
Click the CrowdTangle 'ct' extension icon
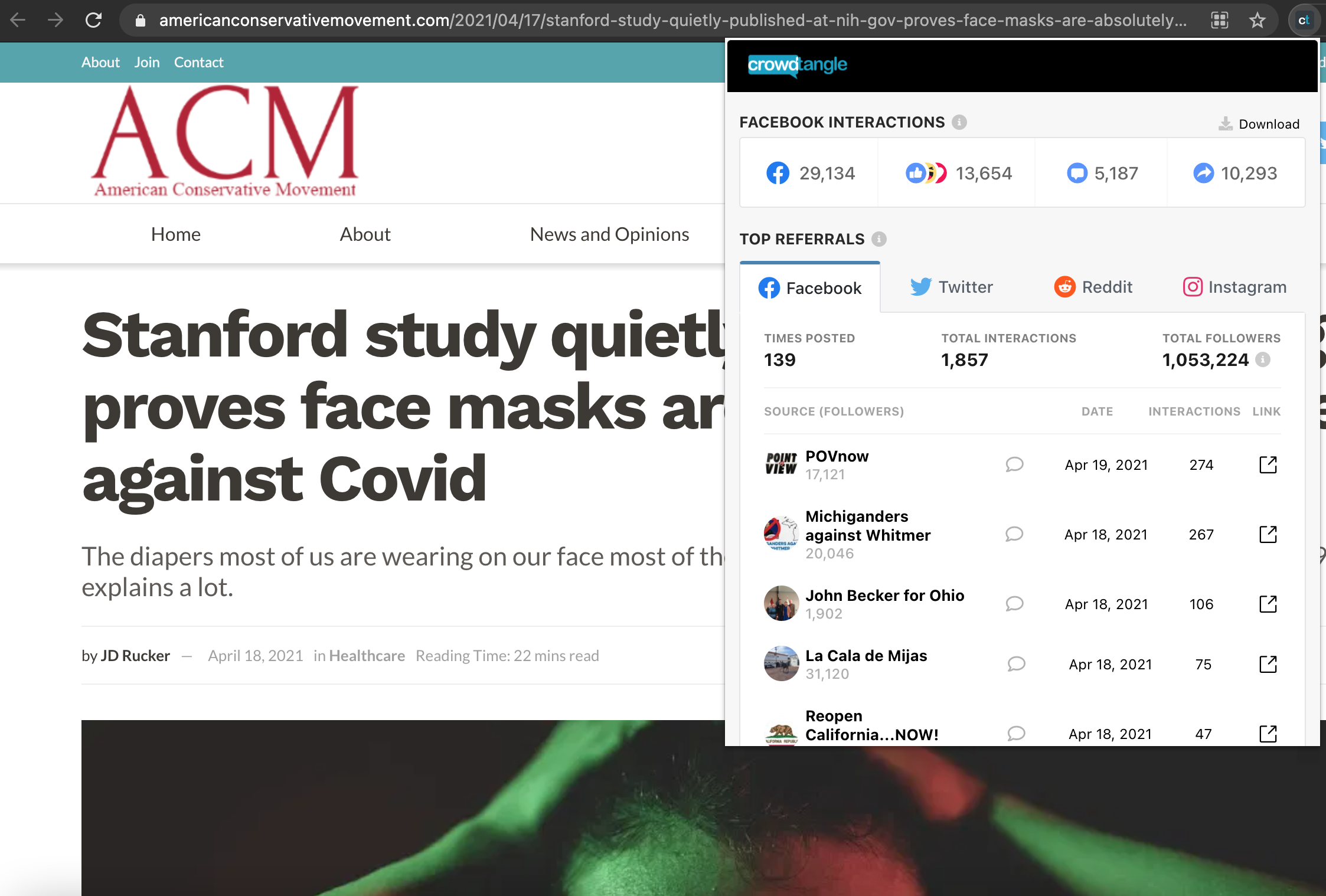pos(1304,21)
